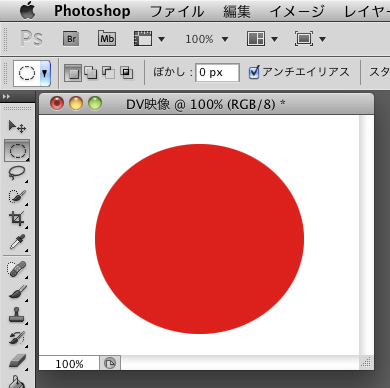390x388 pixels.
Task: Select the intersect with selection mode
Action: (x=127, y=72)
